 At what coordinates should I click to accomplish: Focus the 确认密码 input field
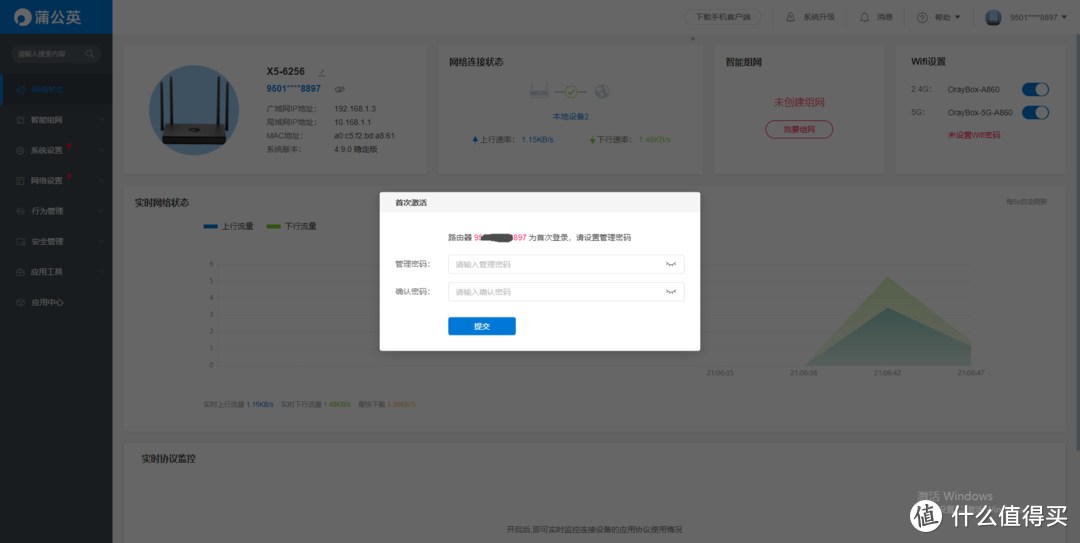pyautogui.click(x=566, y=291)
